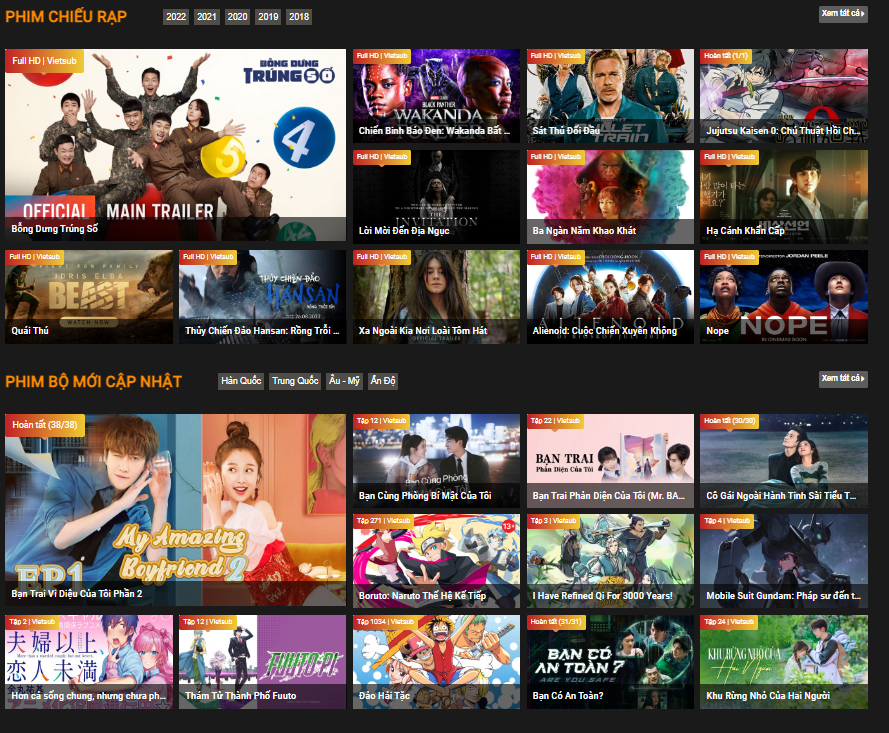Open Cô Gái Ngoài Hành Tinh Sài Tiểu thumbnail

[784, 461]
